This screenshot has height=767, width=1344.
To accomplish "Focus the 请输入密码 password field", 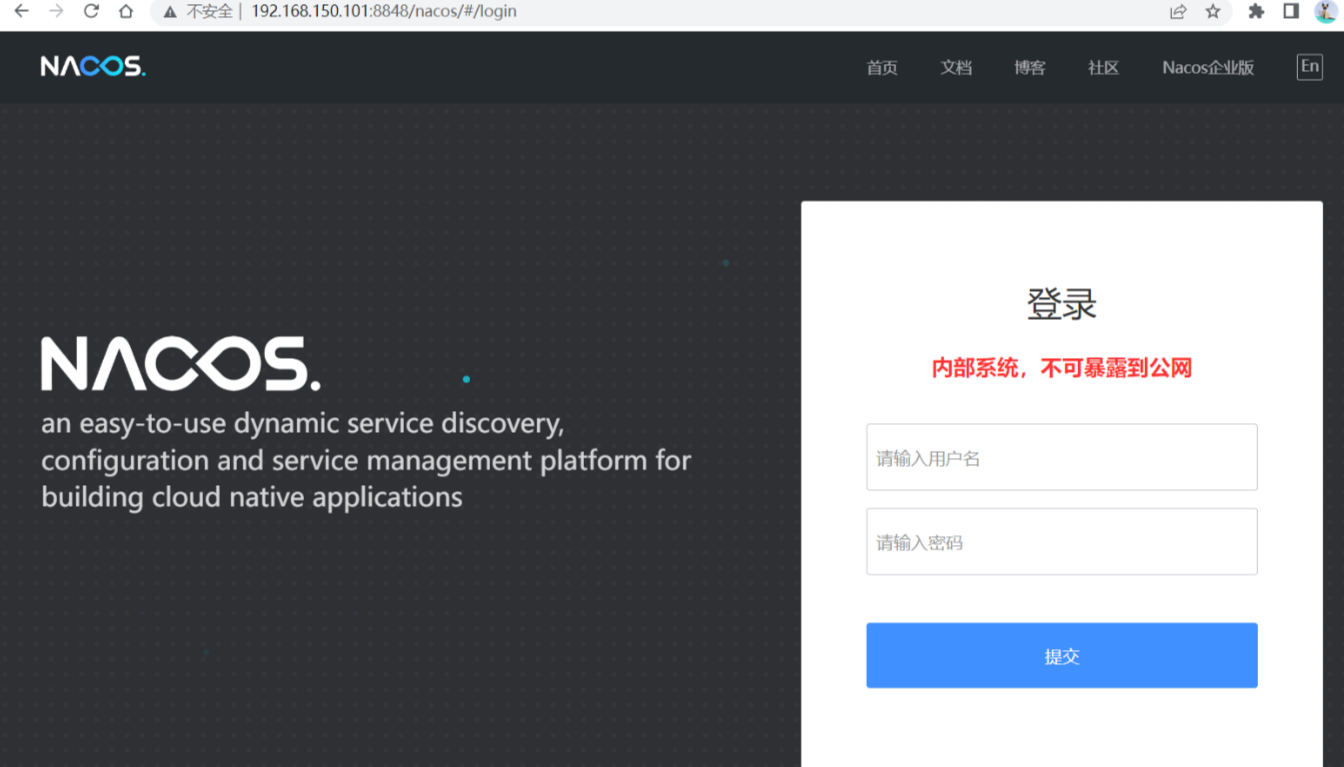I will [x=1062, y=541].
